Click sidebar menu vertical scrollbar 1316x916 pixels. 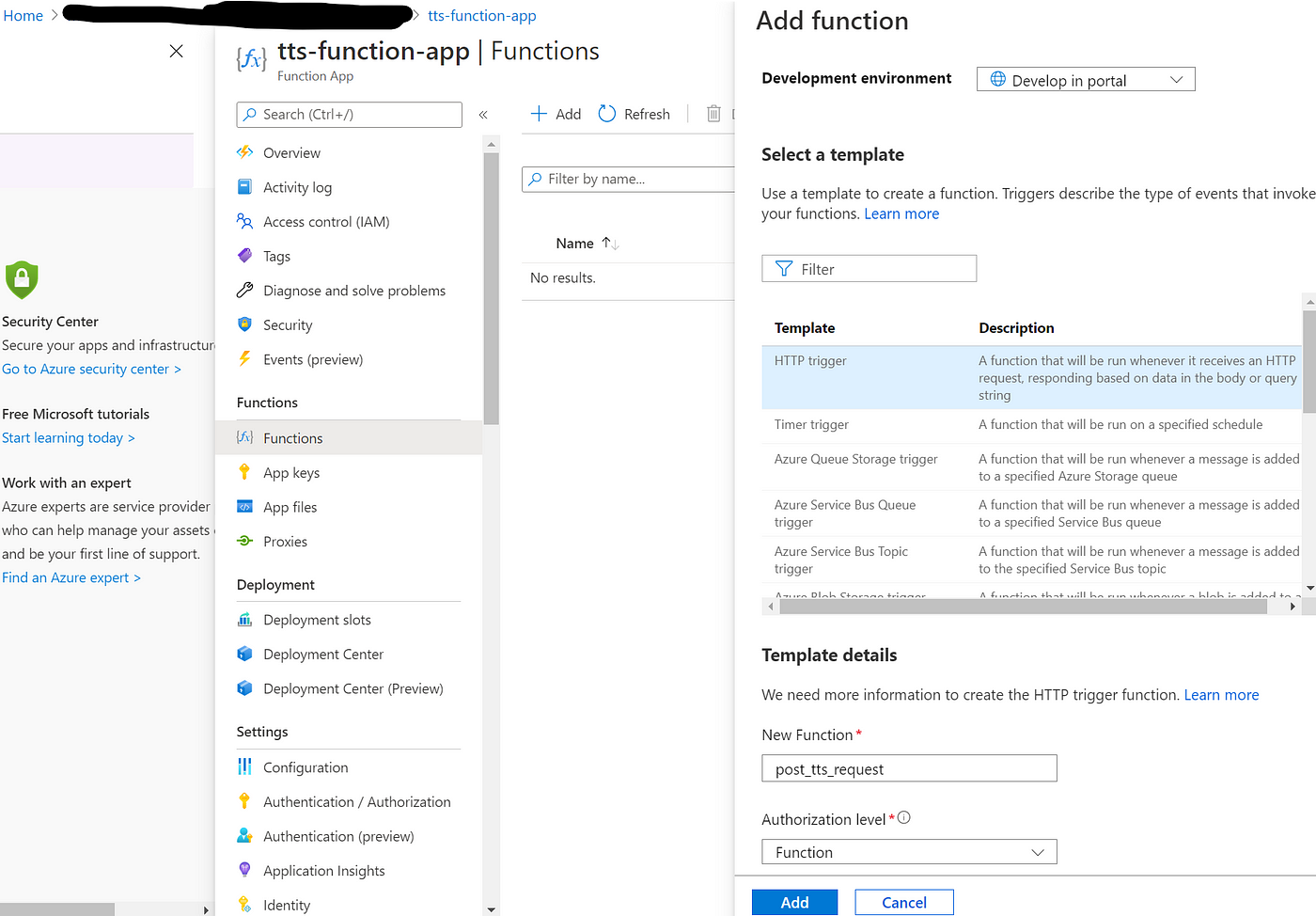[x=491, y=288]
